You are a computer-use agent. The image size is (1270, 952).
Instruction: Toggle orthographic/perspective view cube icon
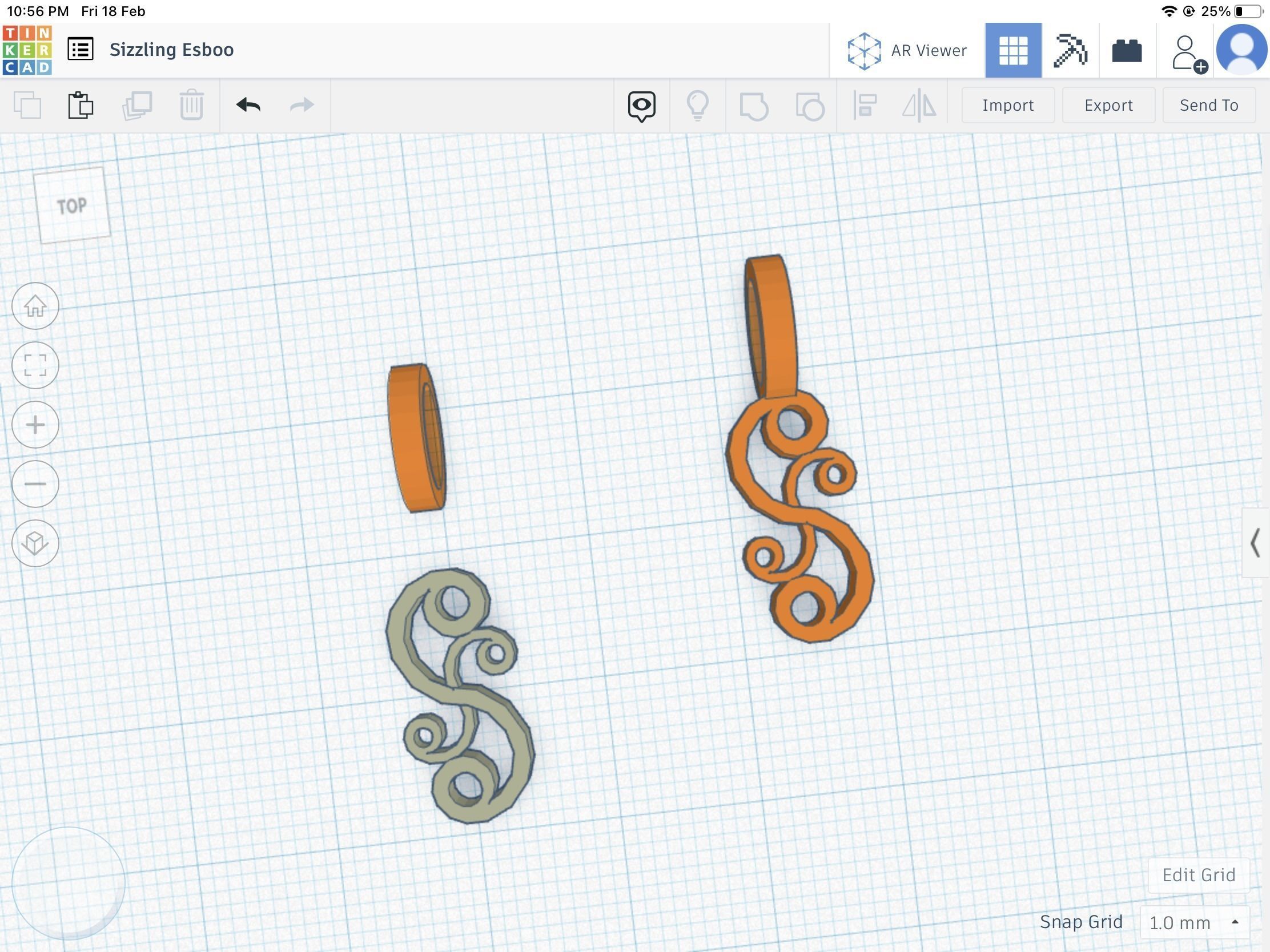click(35, 543)
